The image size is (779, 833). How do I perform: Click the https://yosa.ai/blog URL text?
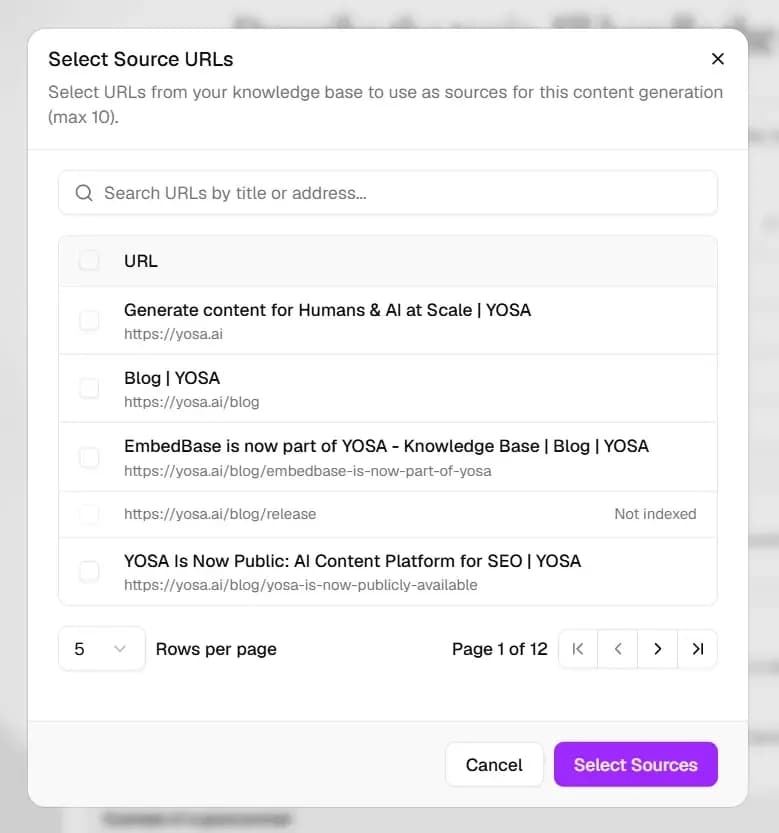click(x=192, y=402)
